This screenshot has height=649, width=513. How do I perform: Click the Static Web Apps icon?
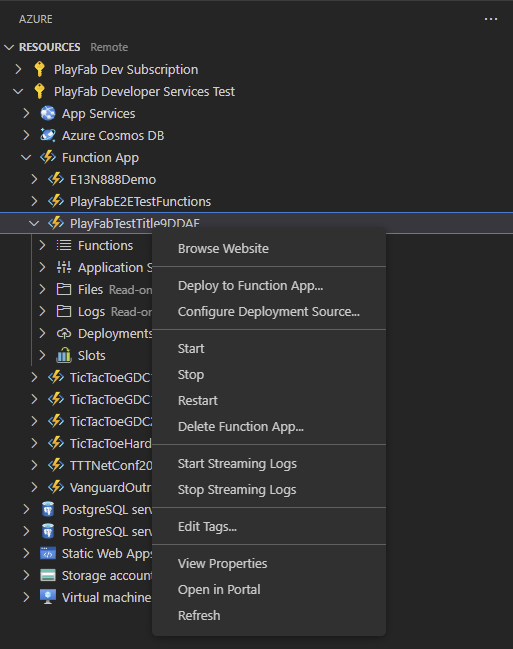point(48,553)
